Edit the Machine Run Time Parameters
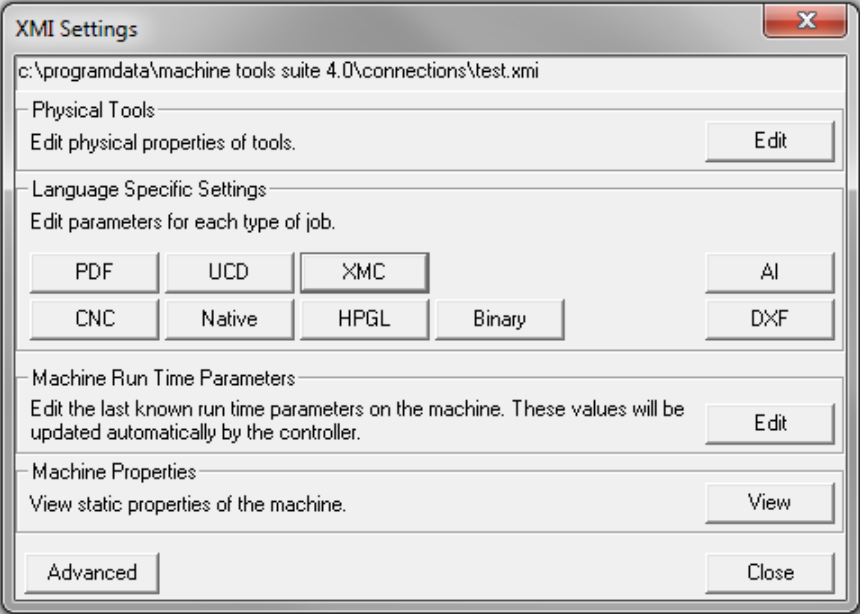 tap(769, 423)
